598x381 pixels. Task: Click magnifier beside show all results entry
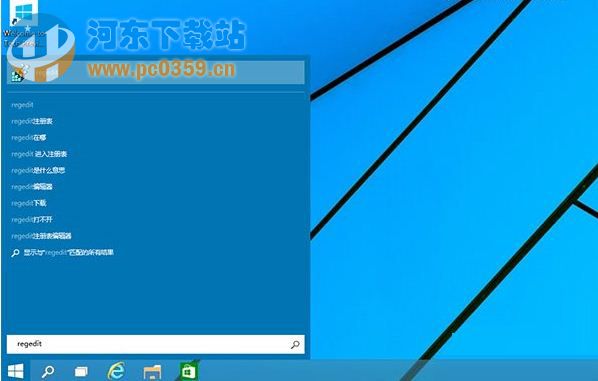coord(15,252)
